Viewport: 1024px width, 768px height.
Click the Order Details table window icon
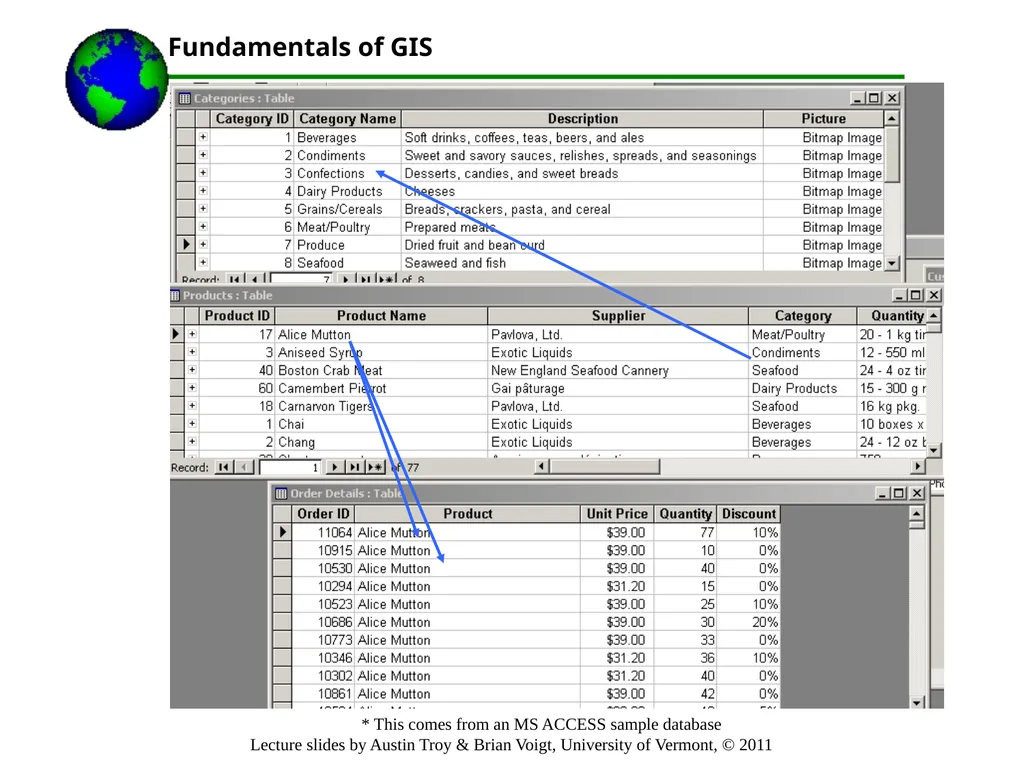(x=281, y=493)
